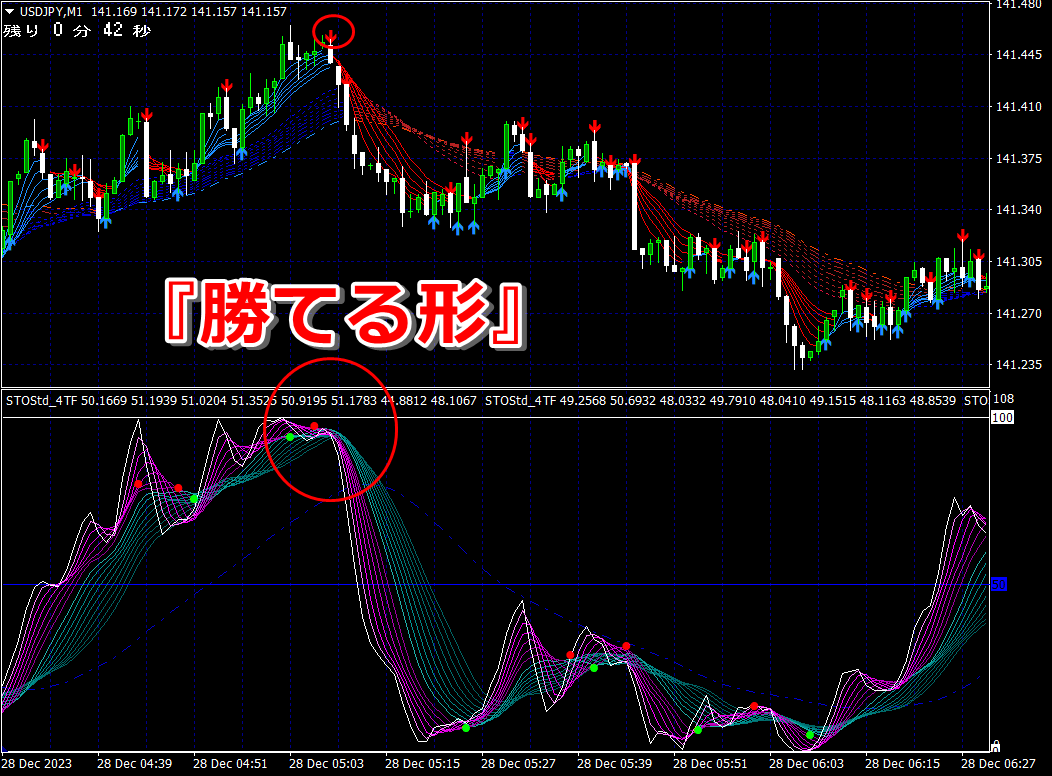
Task: Click price level 141.340 on the axis
Action: [x=1018, y=210]
